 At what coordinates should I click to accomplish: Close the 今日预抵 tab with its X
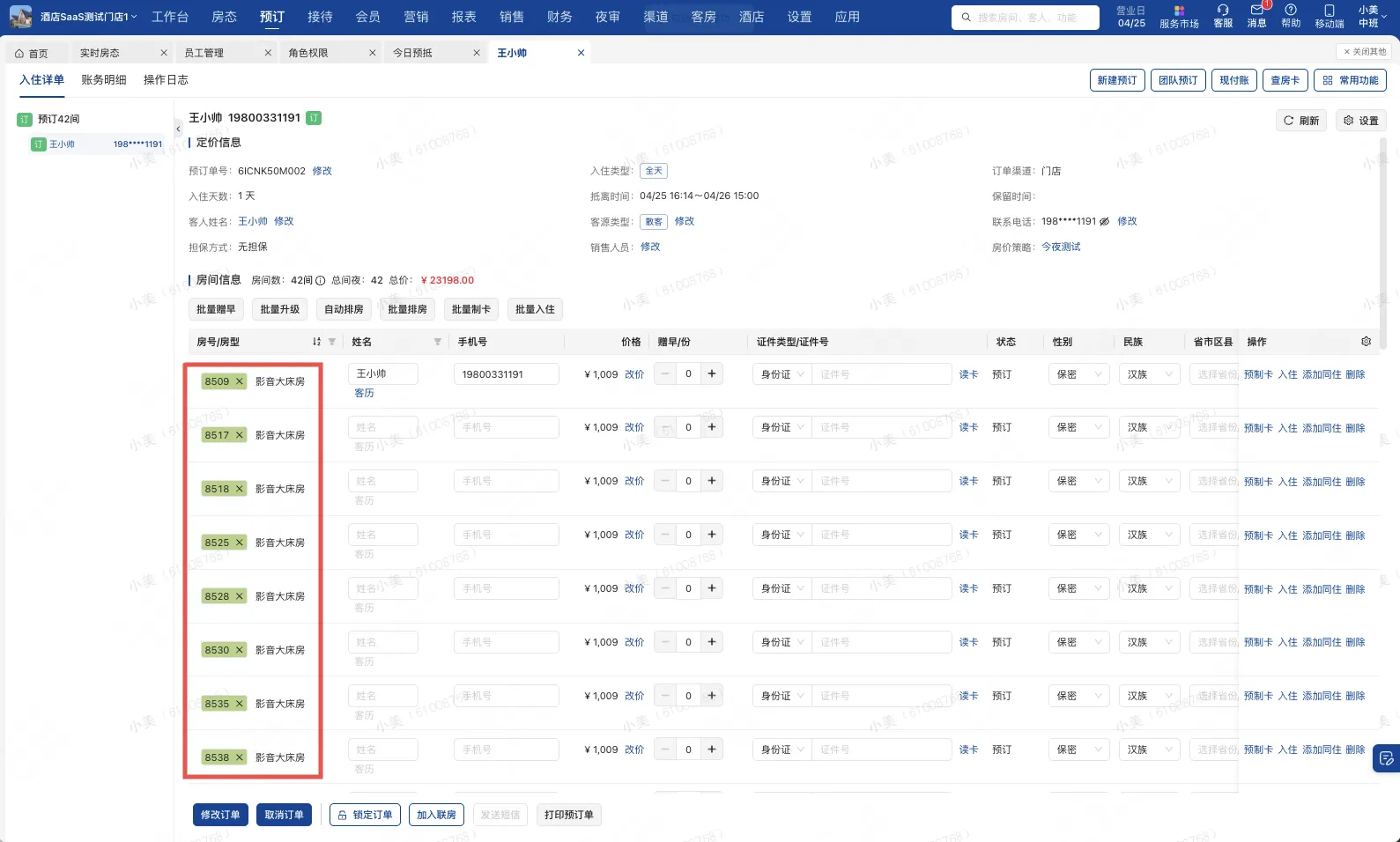476,53
